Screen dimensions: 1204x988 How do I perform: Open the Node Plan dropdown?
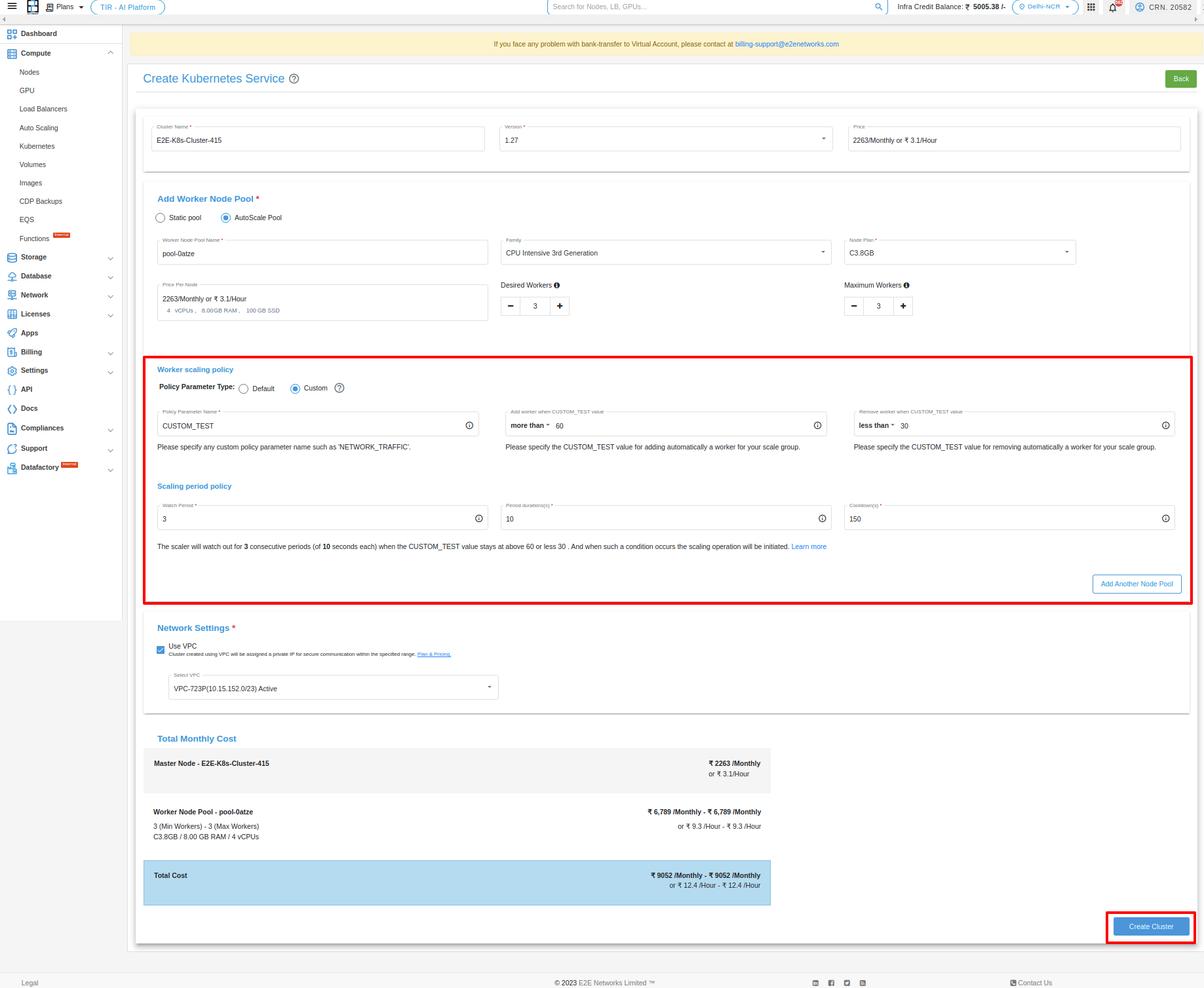point(960,252)
